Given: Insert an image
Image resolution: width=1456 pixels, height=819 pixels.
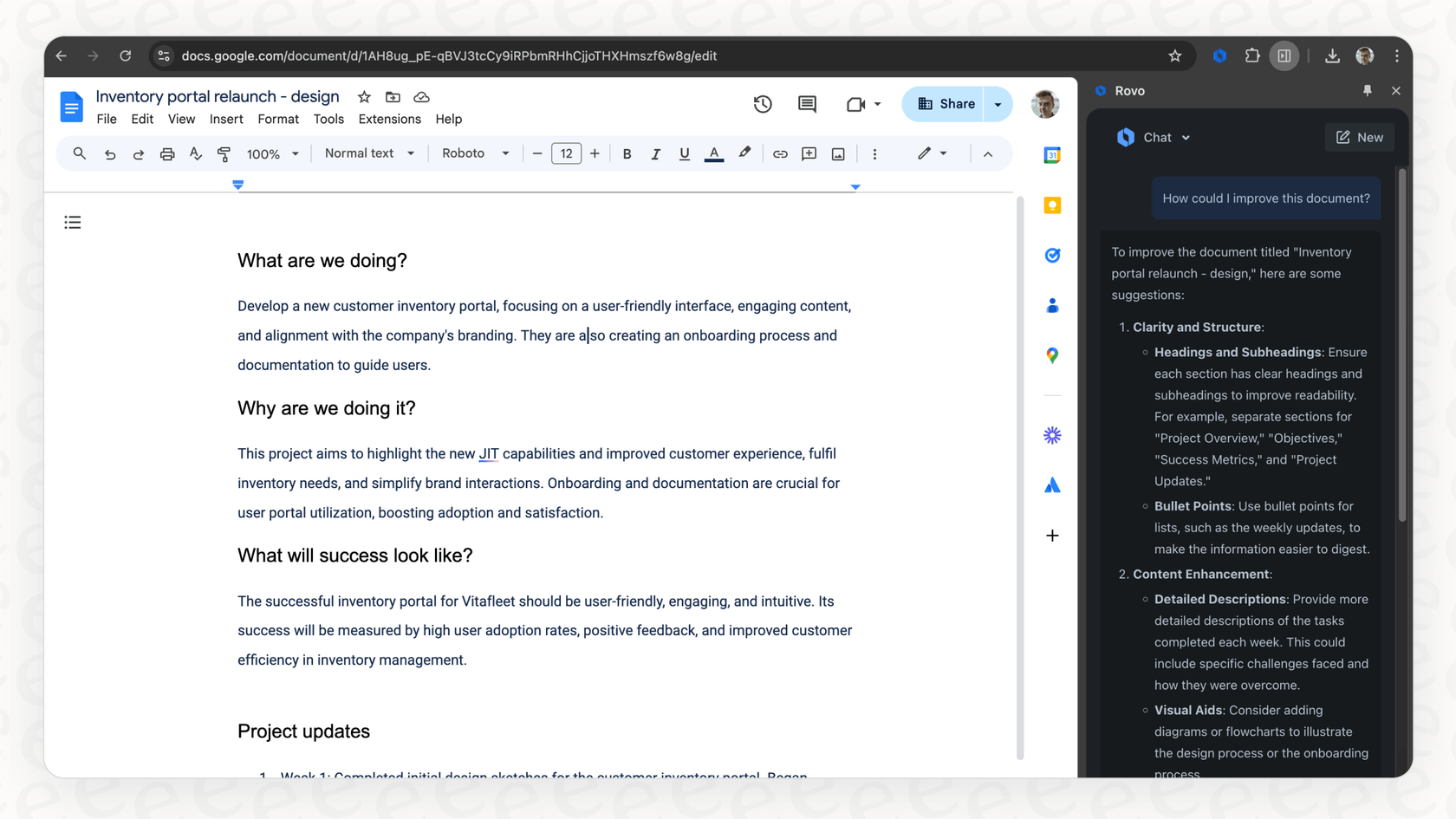Looking at the screenshot, I should coord(837,153).
